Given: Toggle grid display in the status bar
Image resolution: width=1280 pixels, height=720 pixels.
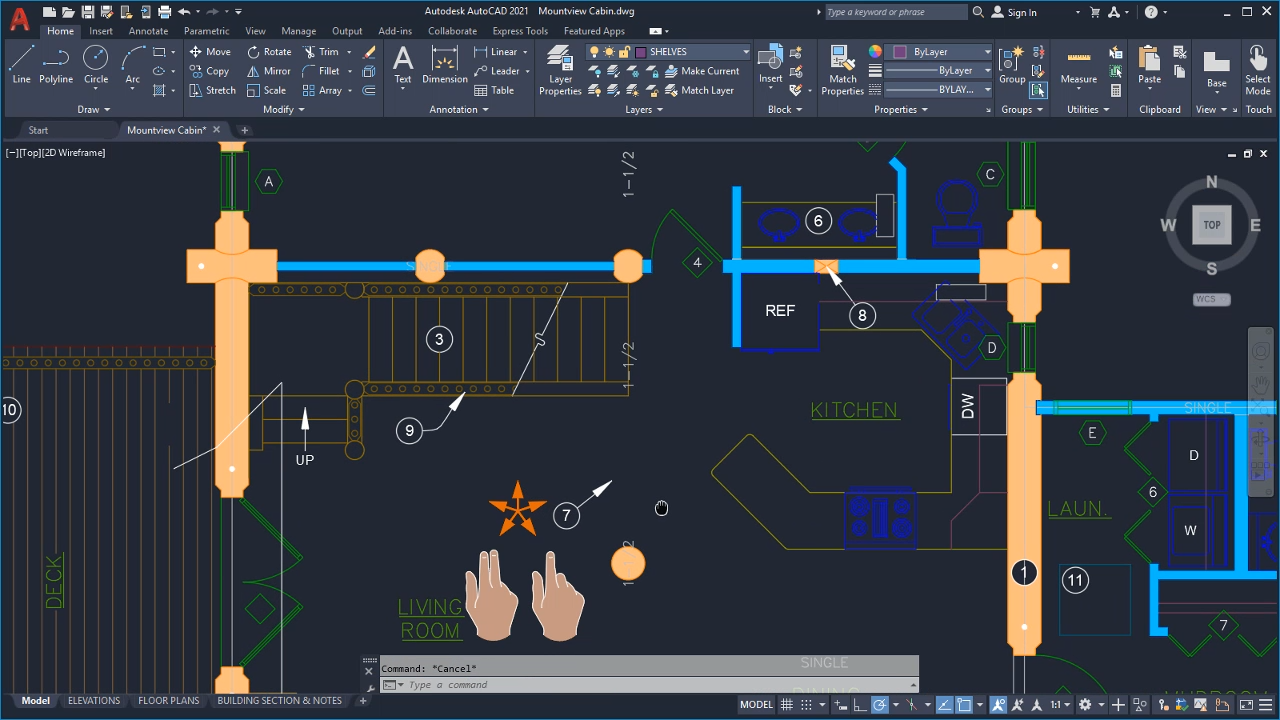Looking at the screenshot, I should (787, 704).
